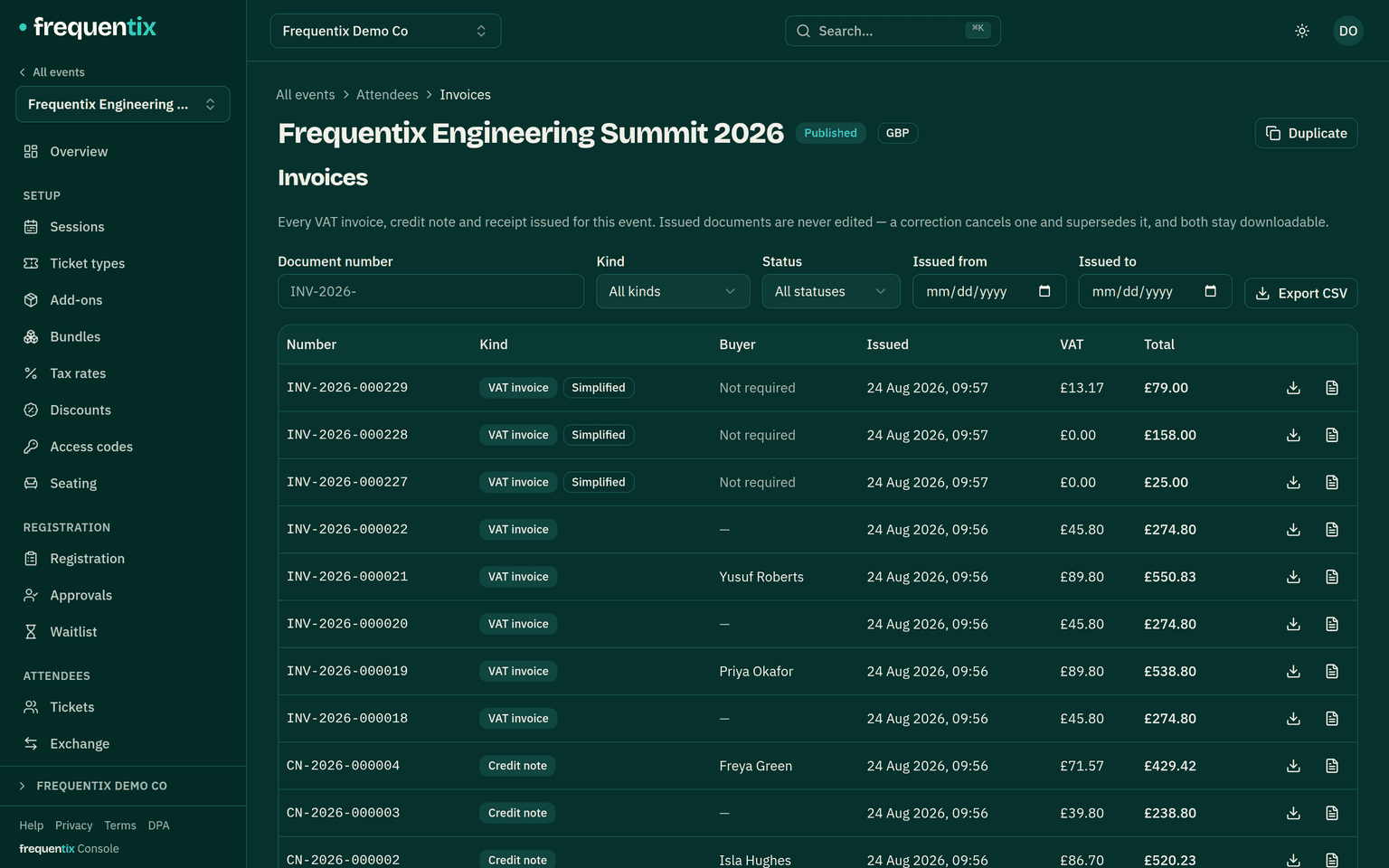View document for INV-2026-000020
This screenshot has width=1389, height=868.
pos(1332,624)
